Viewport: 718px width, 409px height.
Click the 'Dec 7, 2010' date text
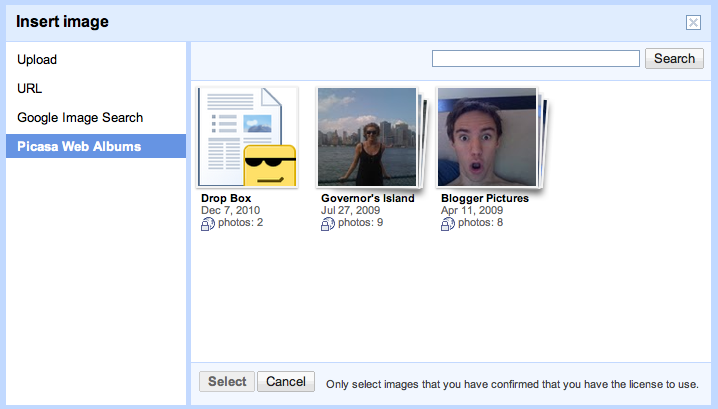230,210
